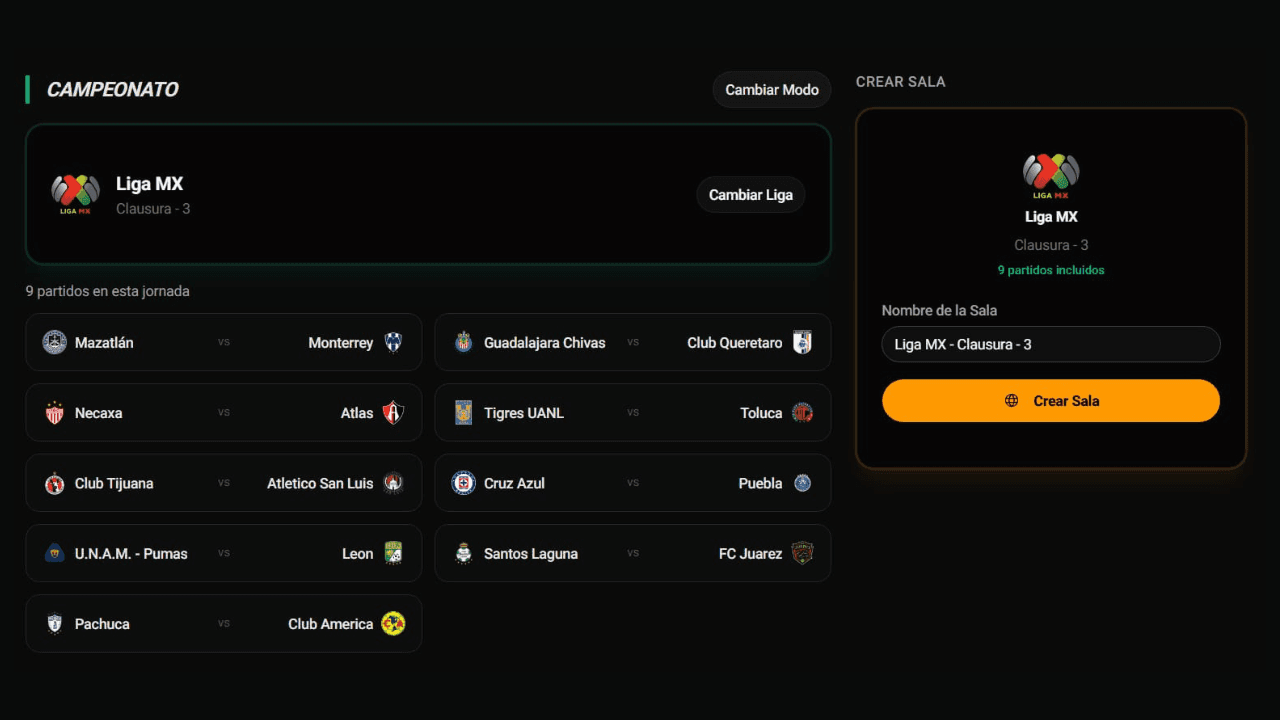
Task: Click the Club America team name
Action: point(331,624)
